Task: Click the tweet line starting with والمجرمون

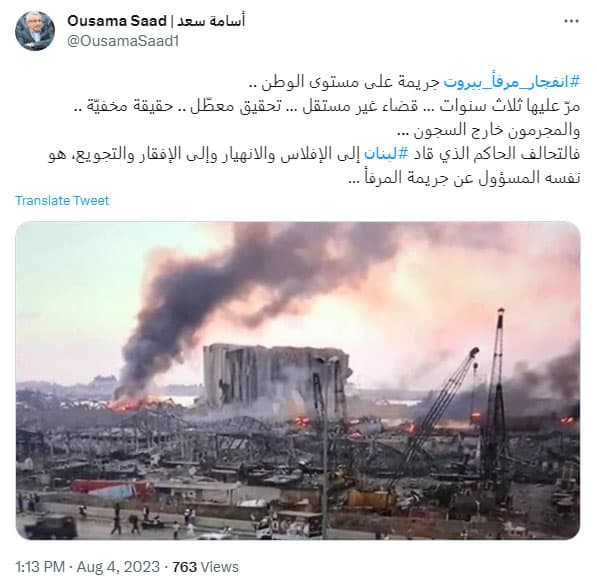Action: 488,130
